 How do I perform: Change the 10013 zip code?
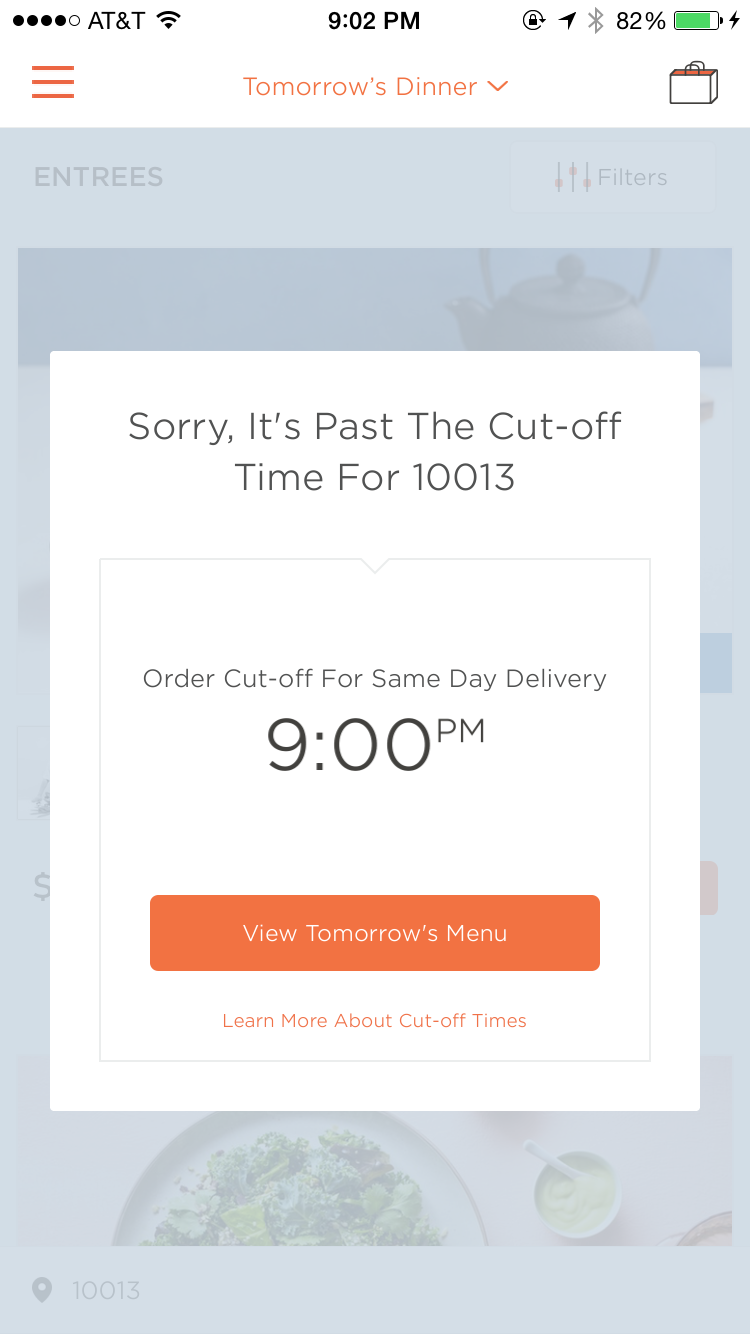(106, 1290)
